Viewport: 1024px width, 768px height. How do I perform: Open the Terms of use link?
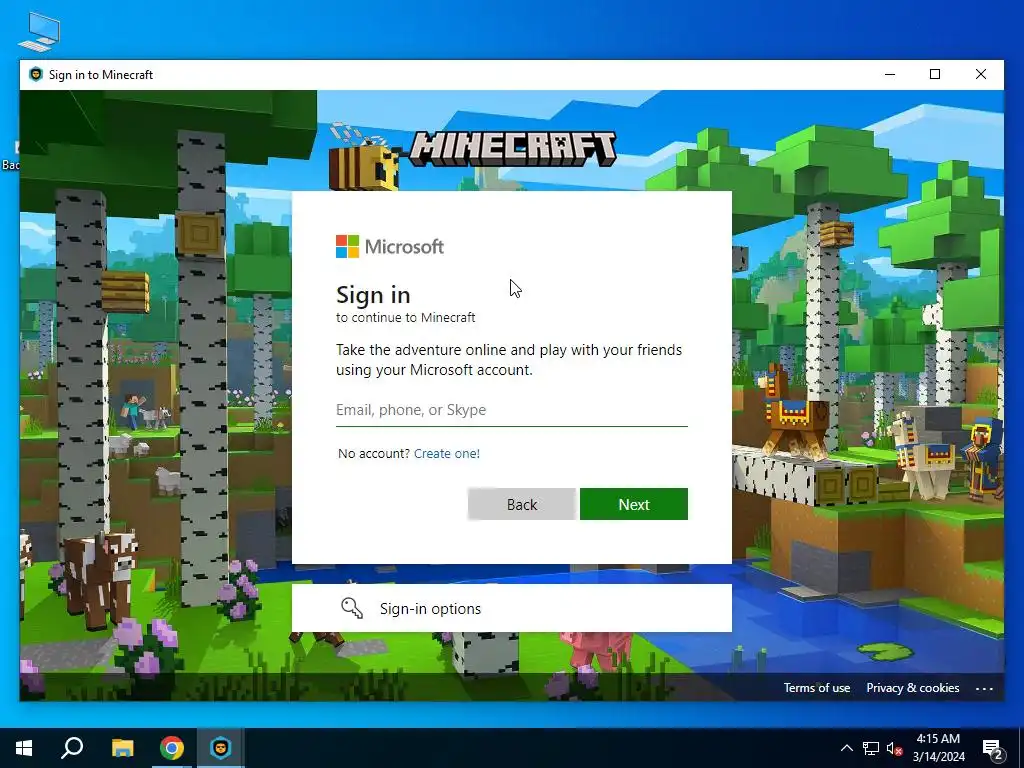click(817, 688)
